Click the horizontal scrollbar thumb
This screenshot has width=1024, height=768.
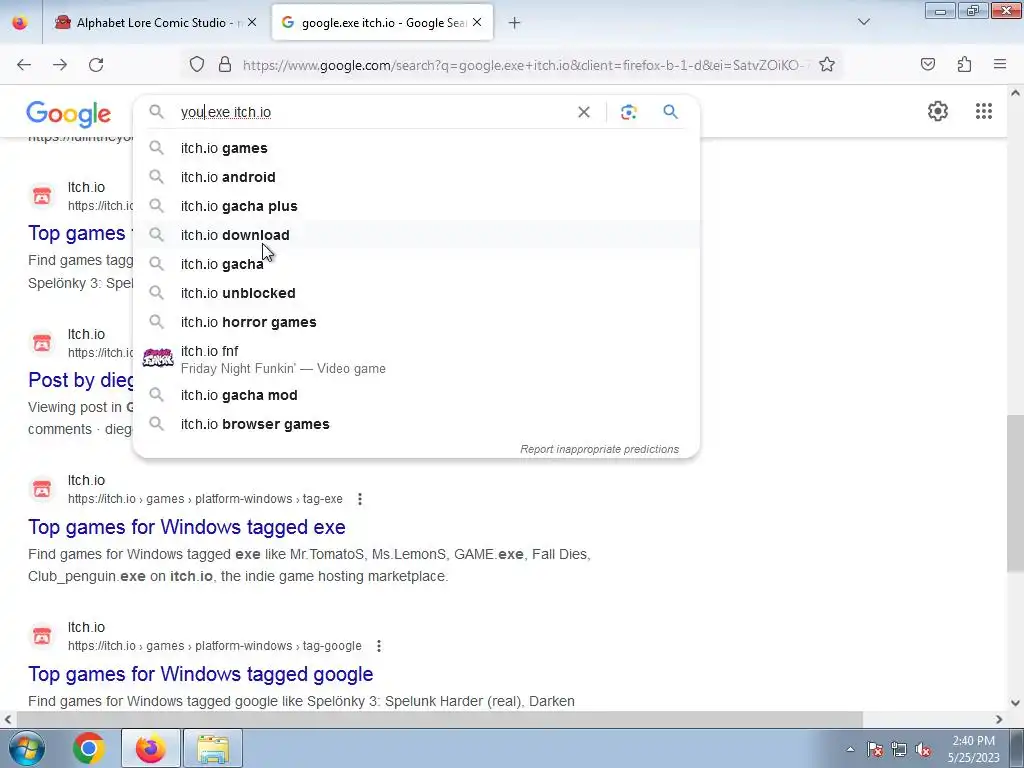pos(440,720)
